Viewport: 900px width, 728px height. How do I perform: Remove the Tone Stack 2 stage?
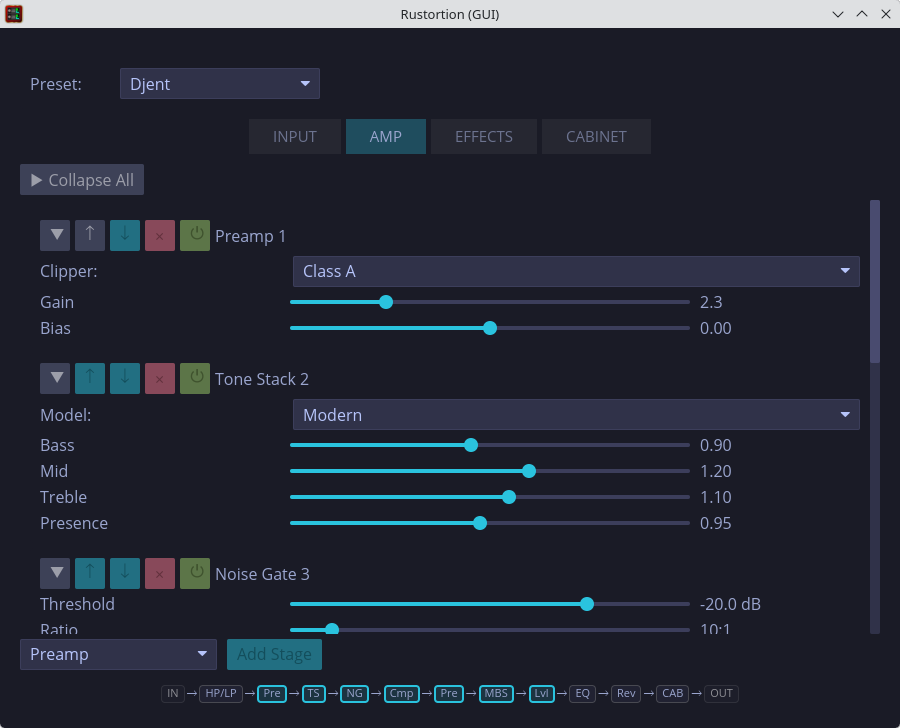pyautogui.click(x=160, y=378)
